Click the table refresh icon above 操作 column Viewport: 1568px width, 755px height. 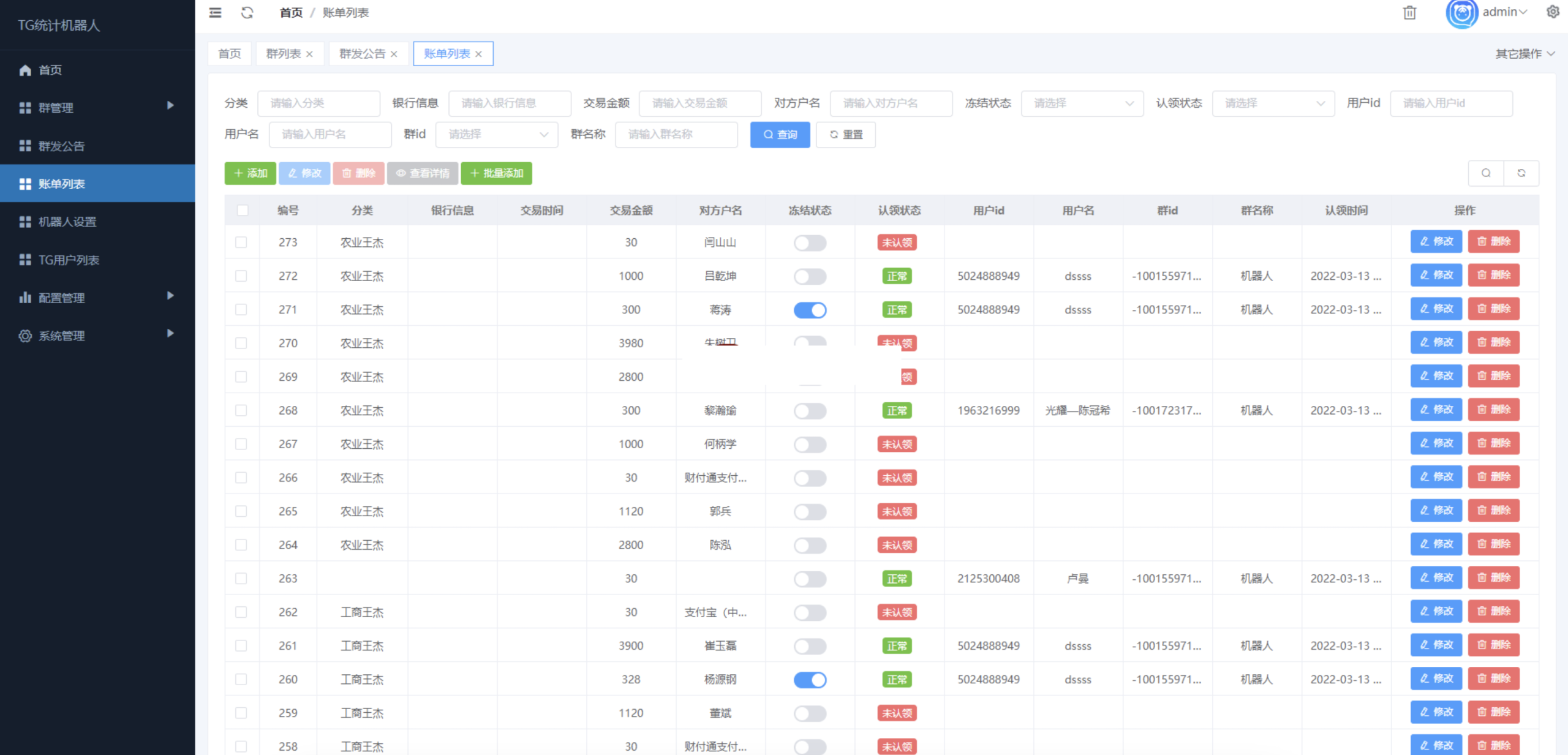(1522, 173)
